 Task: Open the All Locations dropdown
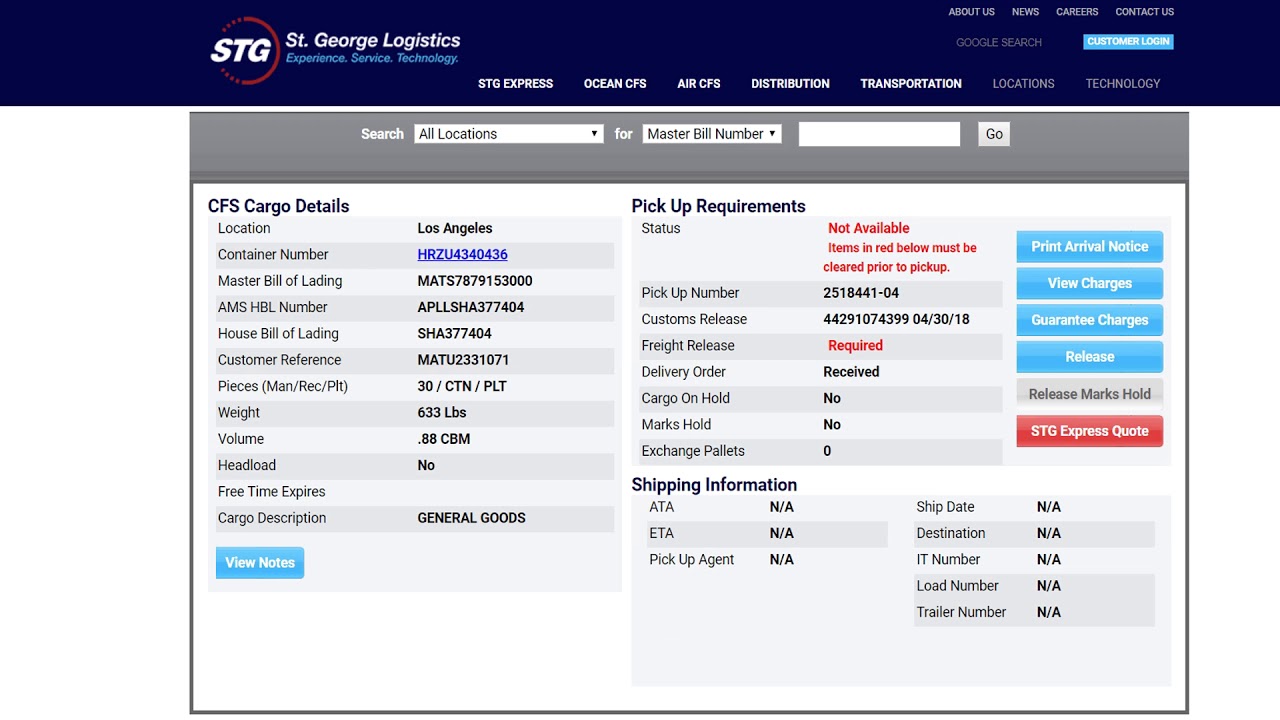[x=509, y=134]
